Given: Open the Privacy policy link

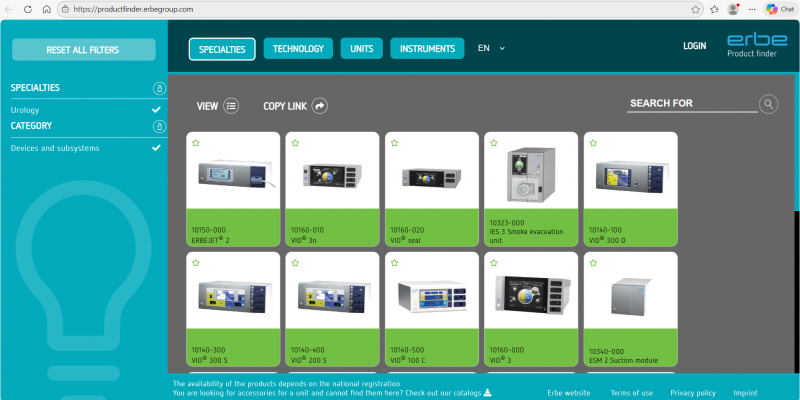Looking at the screenshot, I should point(693,393).
